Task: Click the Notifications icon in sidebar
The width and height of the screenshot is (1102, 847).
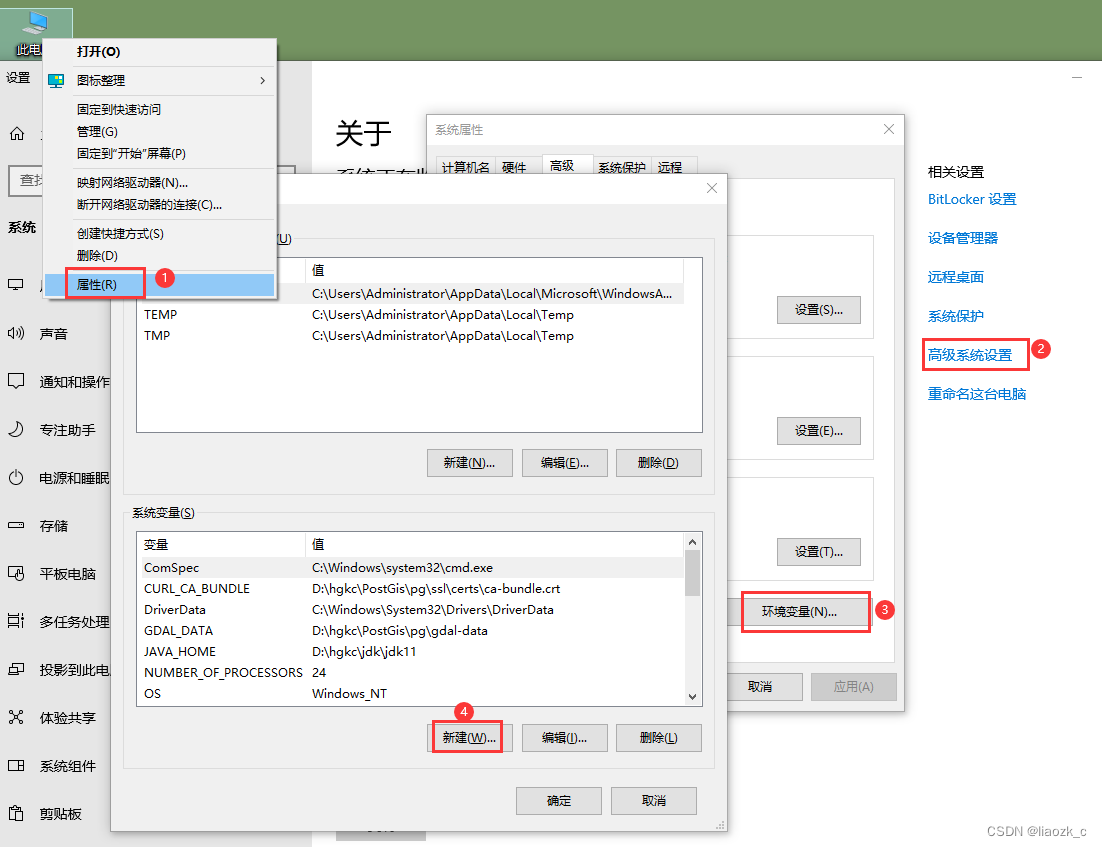Action: tap(15, 381)
